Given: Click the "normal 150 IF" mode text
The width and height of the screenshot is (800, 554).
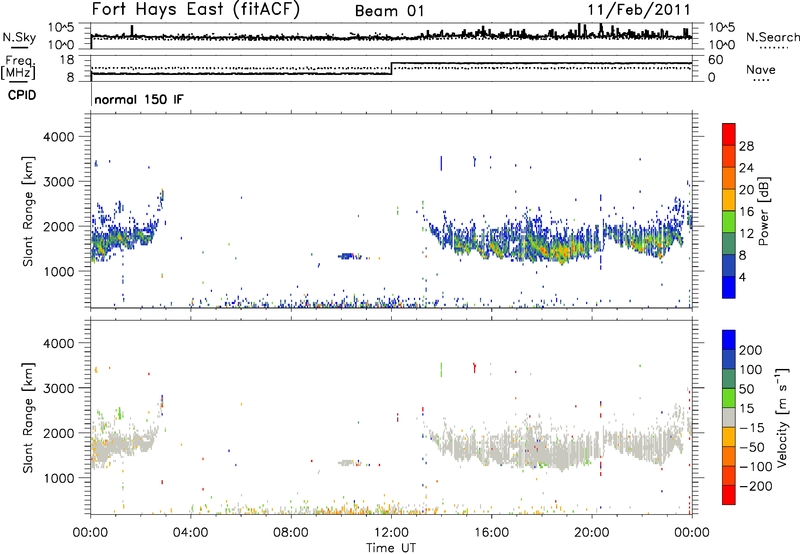Looking at the screenshot, I should [x=139, y=99].
